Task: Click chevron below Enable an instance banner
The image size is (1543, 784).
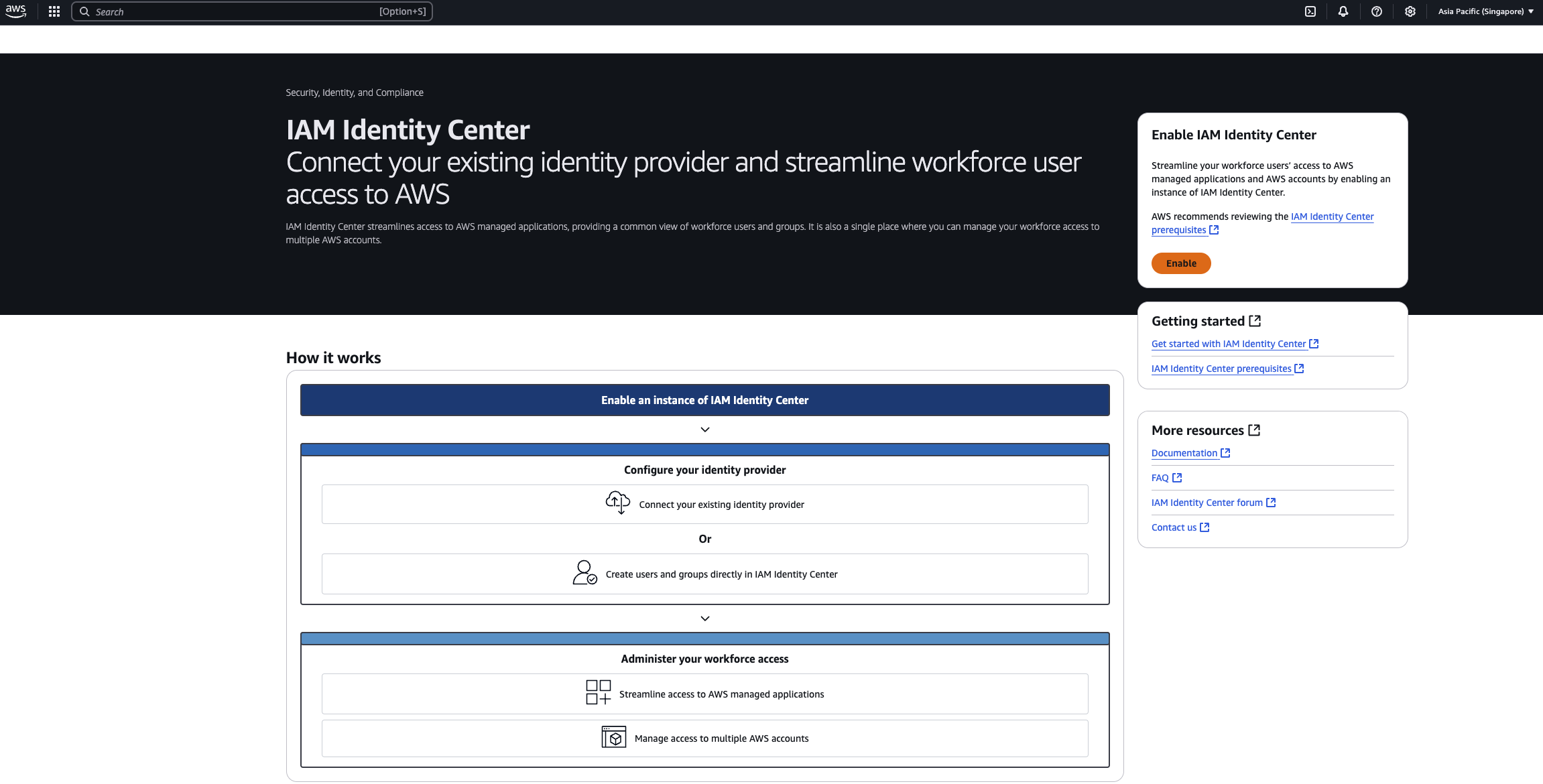Action: point(704,430)
